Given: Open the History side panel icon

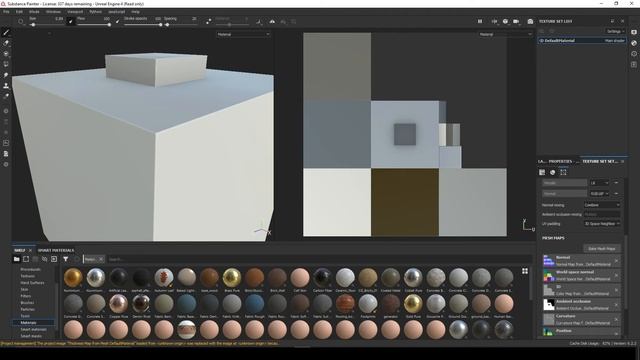Looking at the screenshot, I should [634, 53].
